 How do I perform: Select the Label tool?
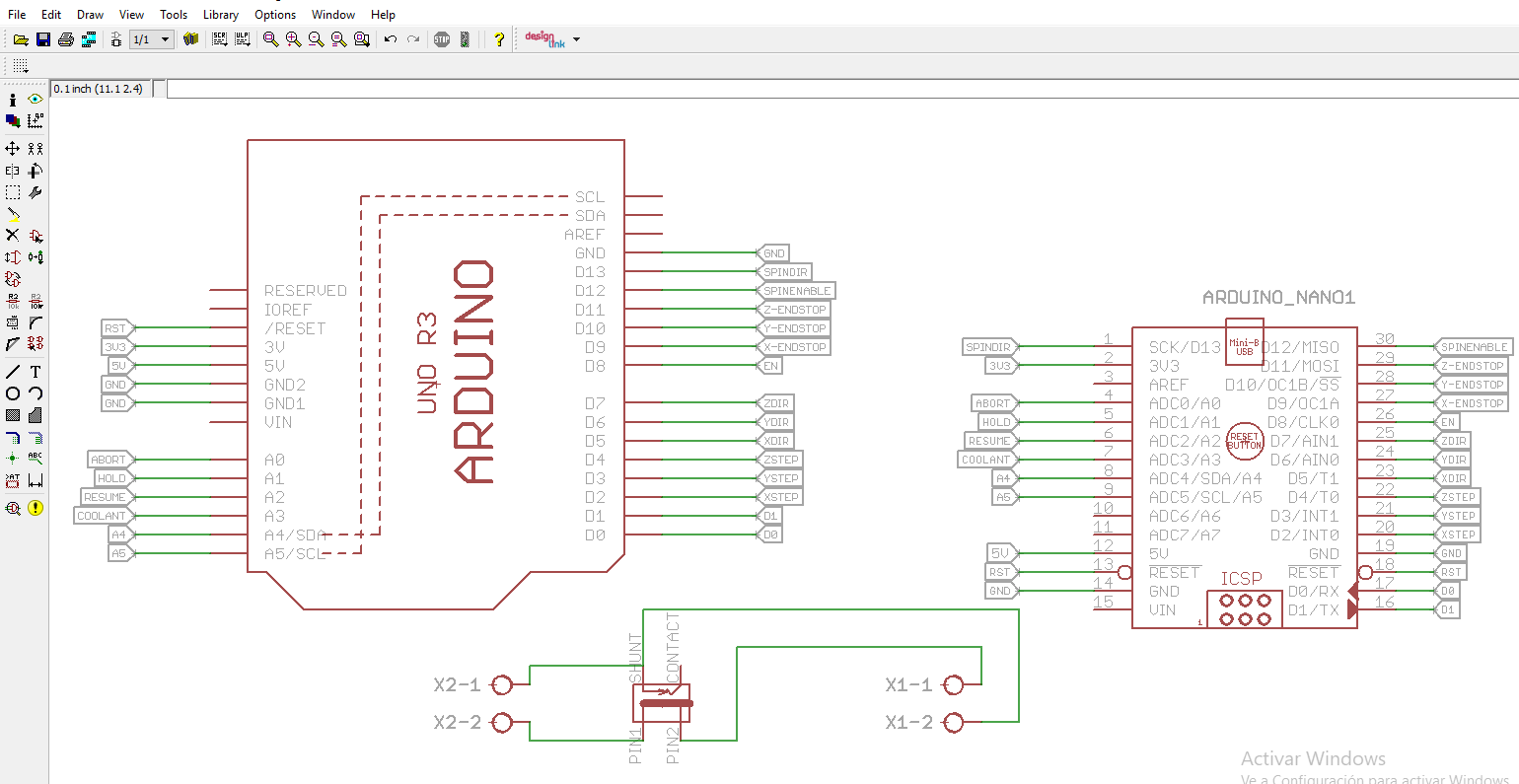(x=36, y=459)
